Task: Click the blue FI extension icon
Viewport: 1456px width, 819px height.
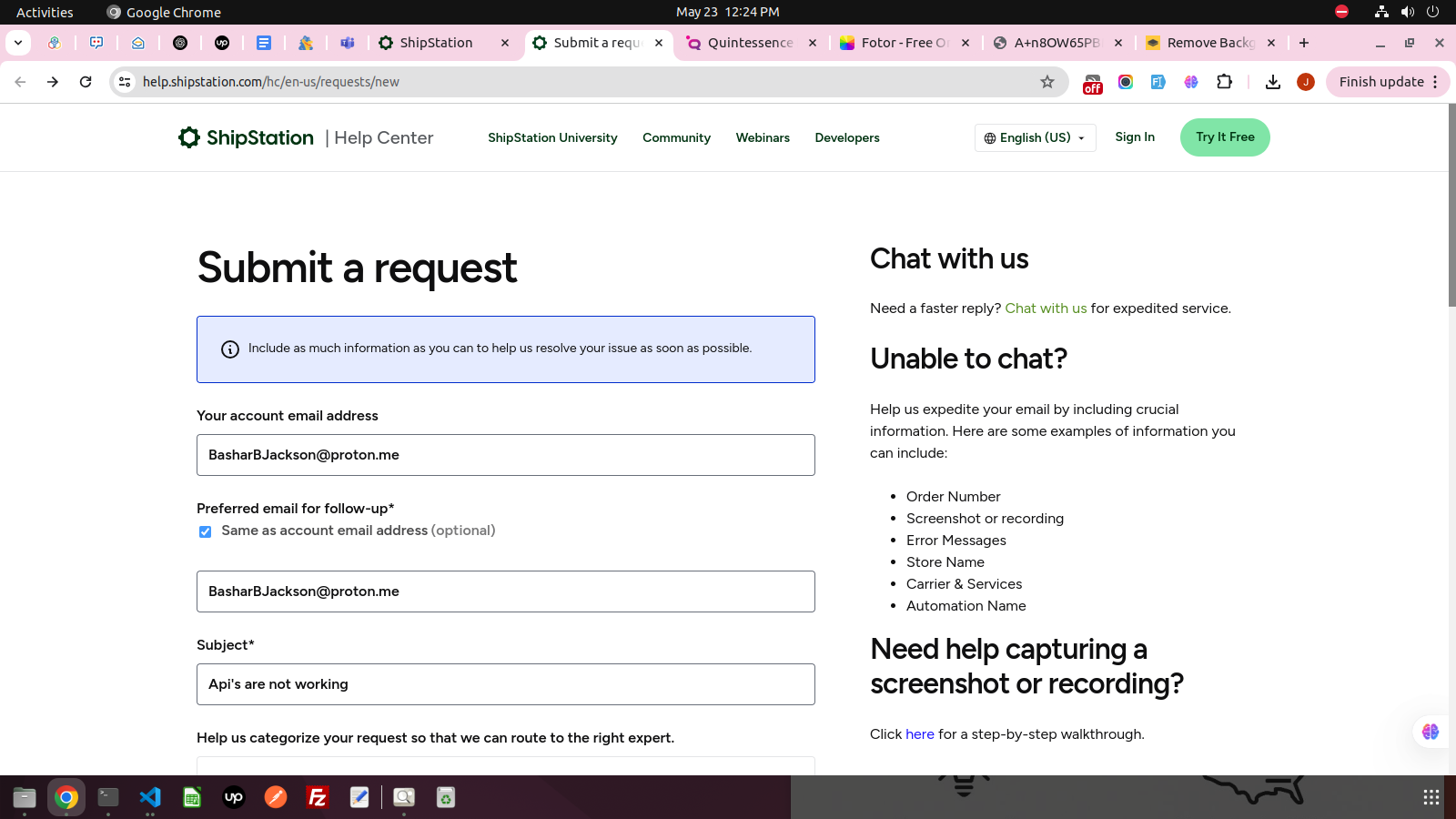Action: [1158, 82]
